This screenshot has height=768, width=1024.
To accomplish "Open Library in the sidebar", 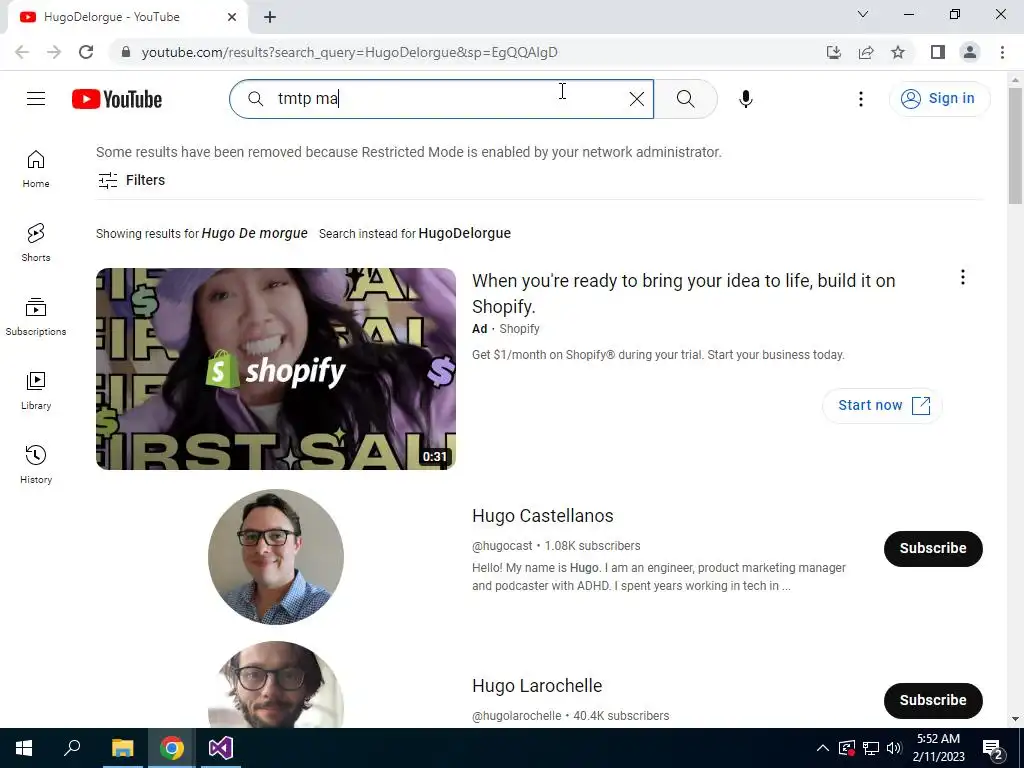I will (x=36, y=391).
